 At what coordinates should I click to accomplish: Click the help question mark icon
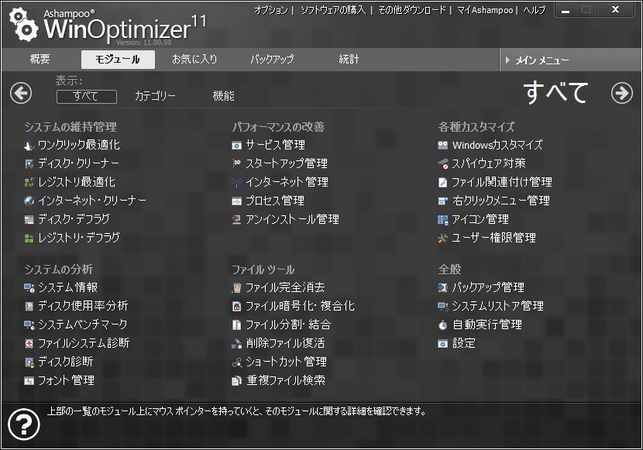point(24,424)
